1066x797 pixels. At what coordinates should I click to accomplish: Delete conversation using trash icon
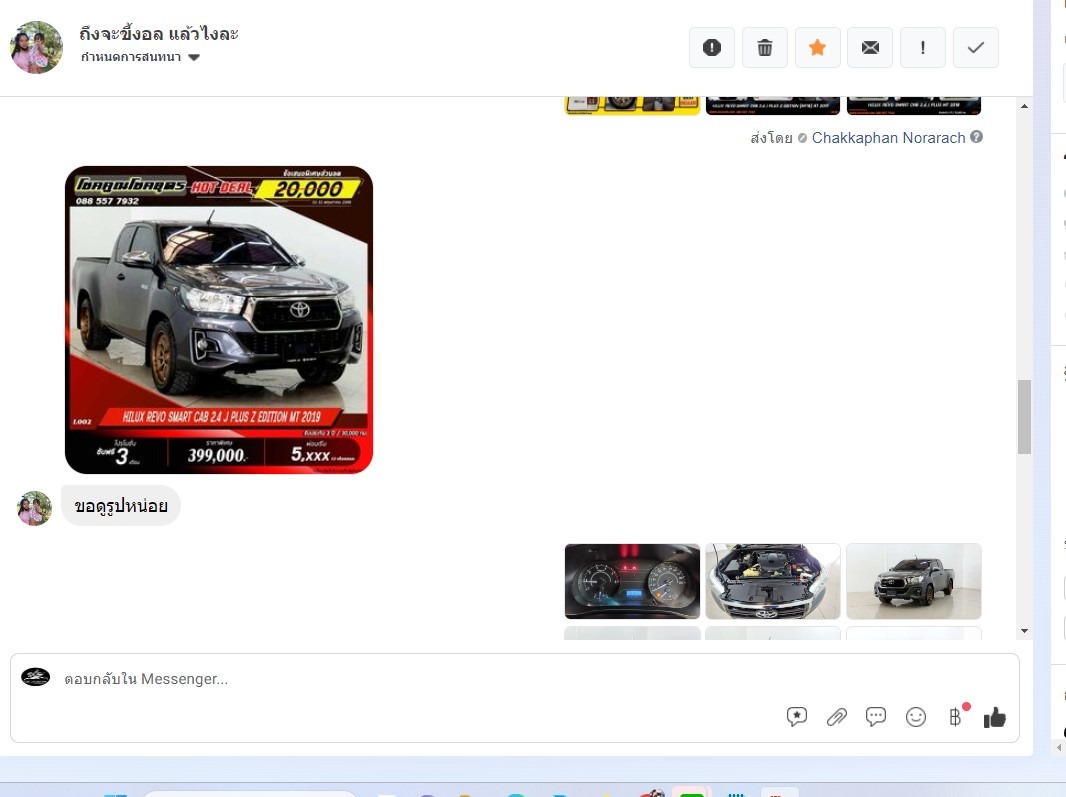coord(765,48)
